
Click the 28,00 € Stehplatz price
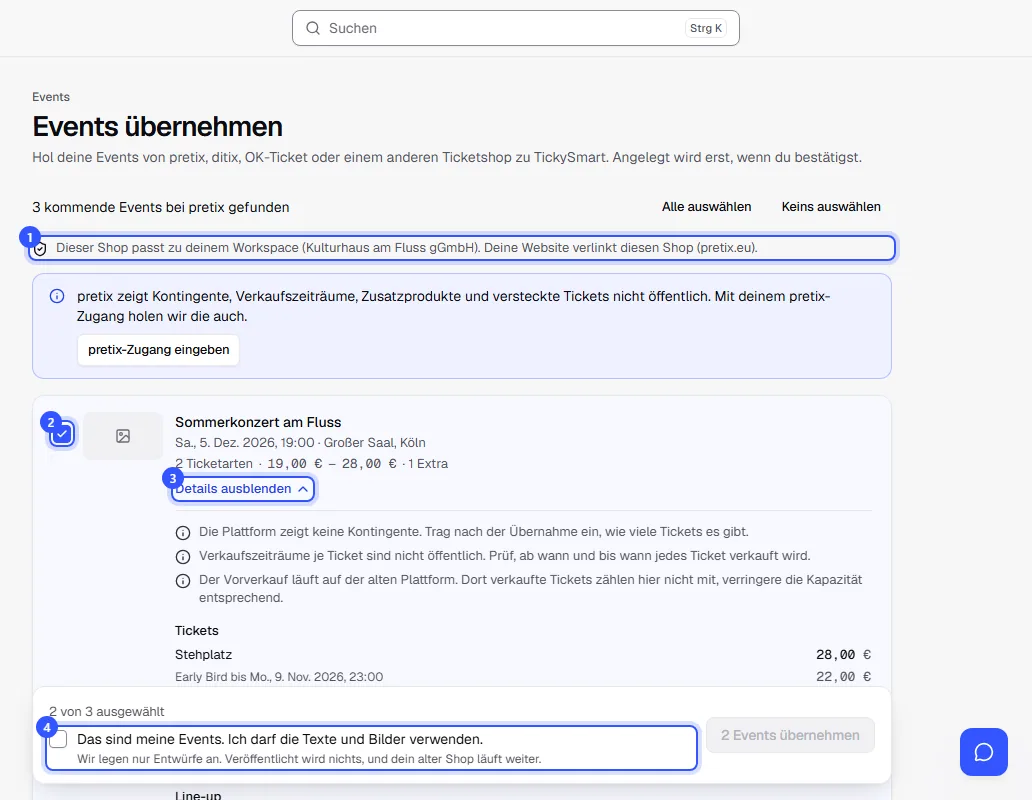point(843,655)
